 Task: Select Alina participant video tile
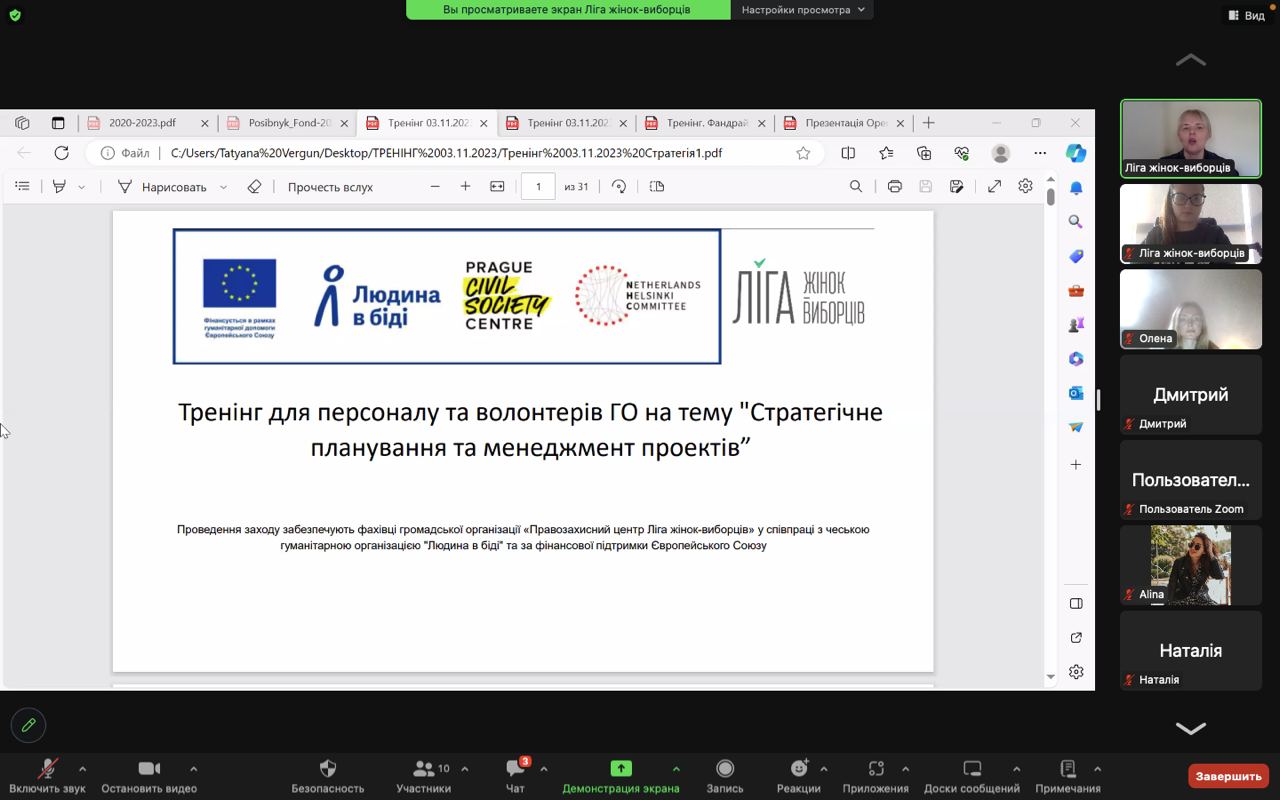pyautogui.click(x=1191, y=565)
